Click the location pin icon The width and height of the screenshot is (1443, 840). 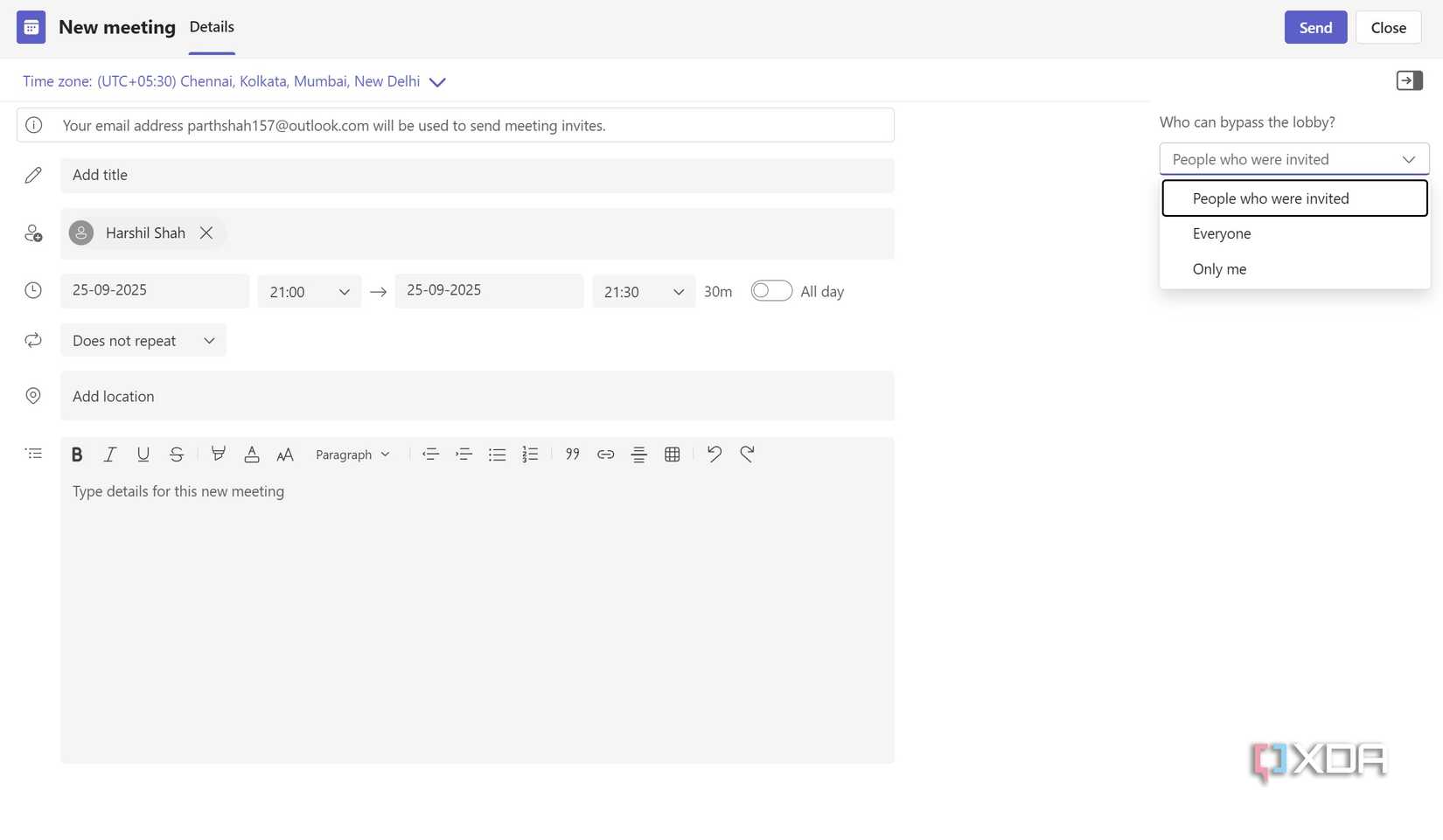coord(33,396)
